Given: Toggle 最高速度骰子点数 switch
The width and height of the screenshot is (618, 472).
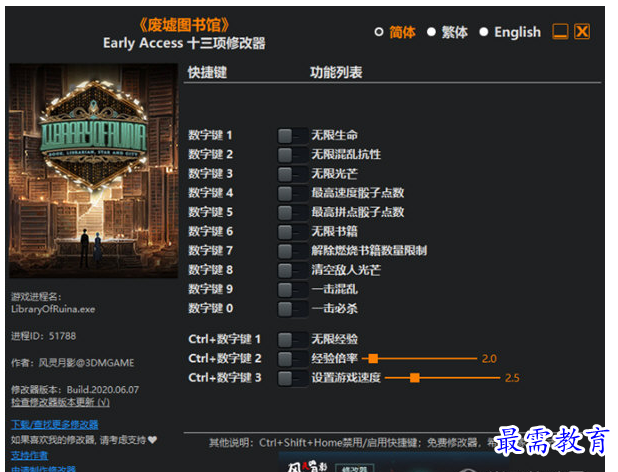Looking at the screenshot, I should coord(292,193).
